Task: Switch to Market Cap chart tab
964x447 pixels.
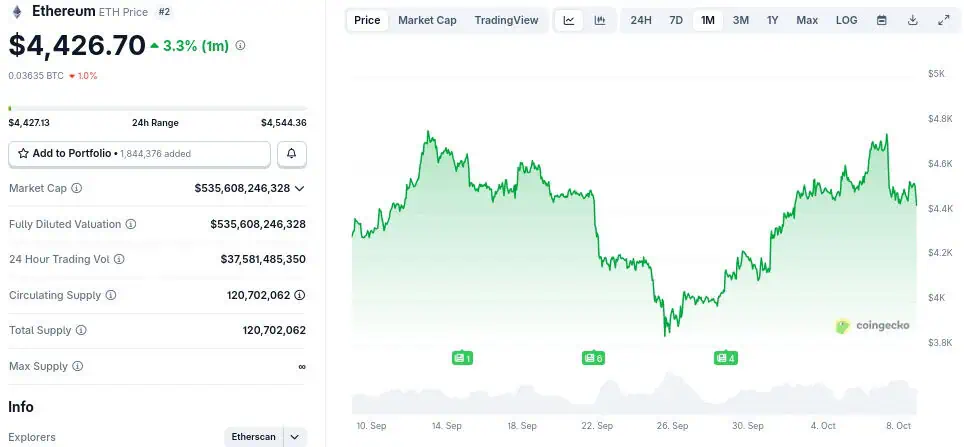Action: click(427, 20)
